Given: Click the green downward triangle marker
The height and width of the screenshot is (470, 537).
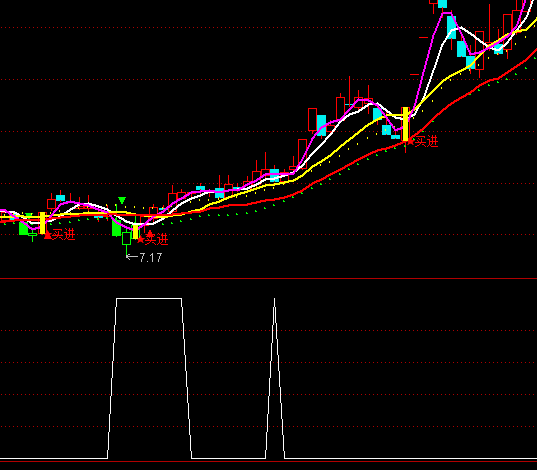Looking at the screenshot, I should (x=122, y=200).
